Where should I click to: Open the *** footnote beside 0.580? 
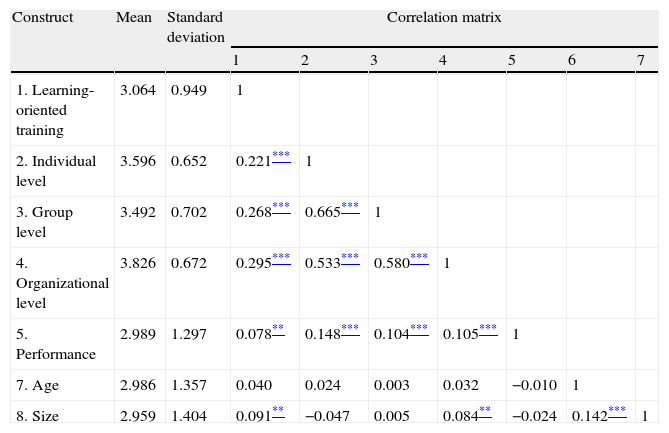[x=419, y=258]
